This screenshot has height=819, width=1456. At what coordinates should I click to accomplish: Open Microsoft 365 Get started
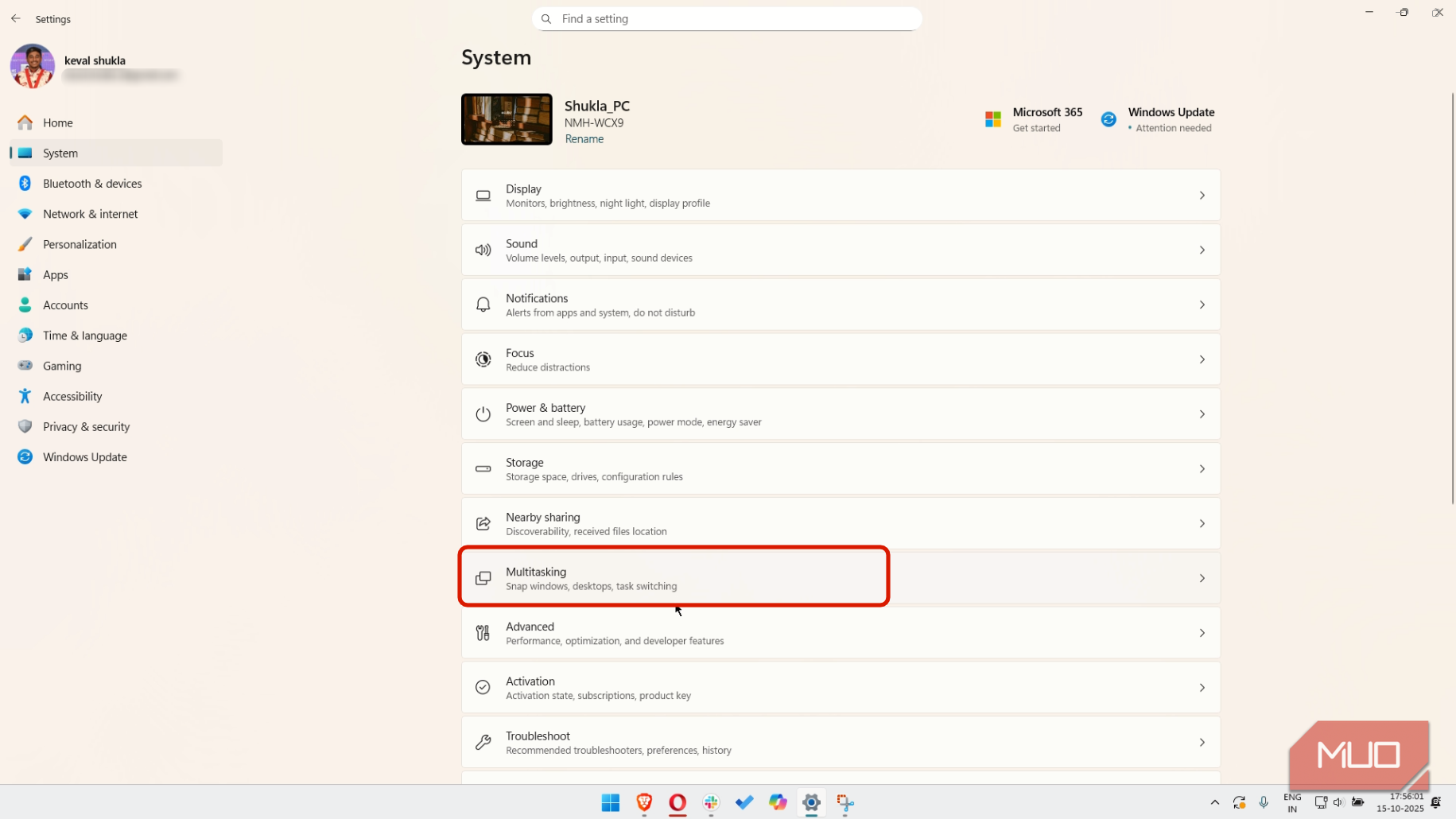(x=1033, y=119)
